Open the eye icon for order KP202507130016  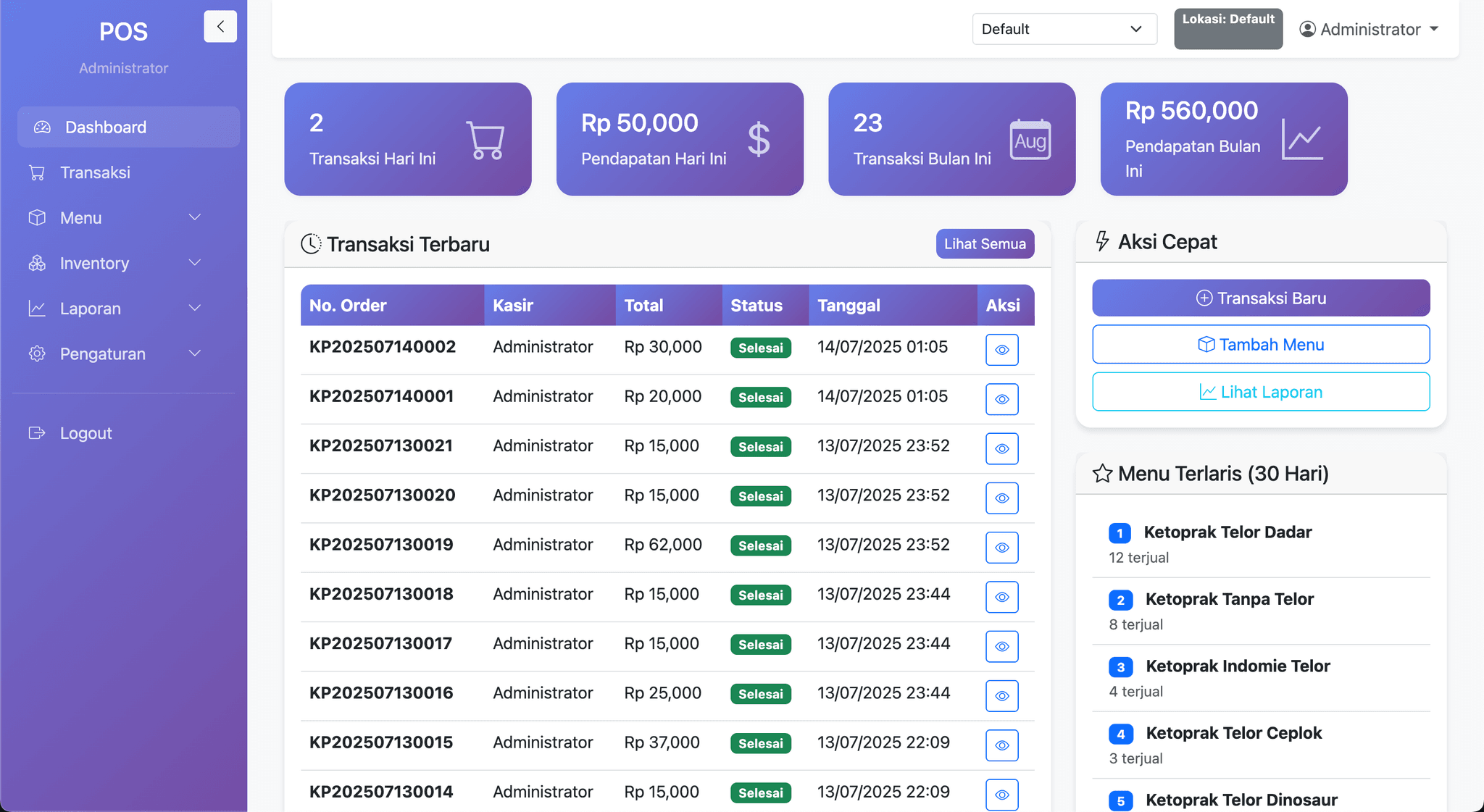click(x=1001, y=696)
